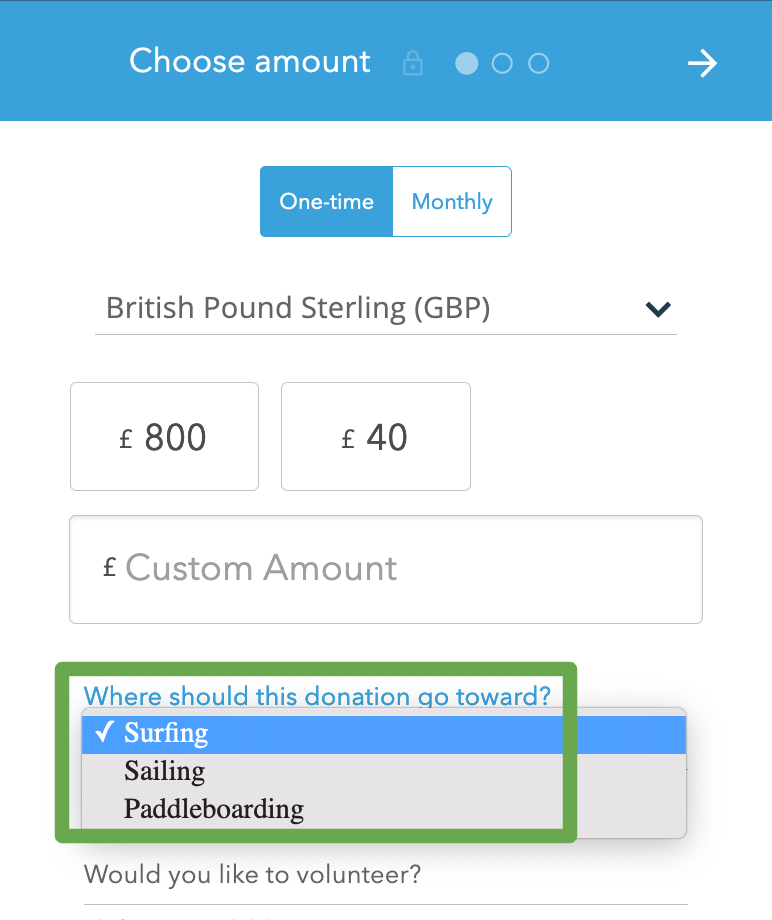
Task: Select the first filled step dot
Action: pos(466,64)
